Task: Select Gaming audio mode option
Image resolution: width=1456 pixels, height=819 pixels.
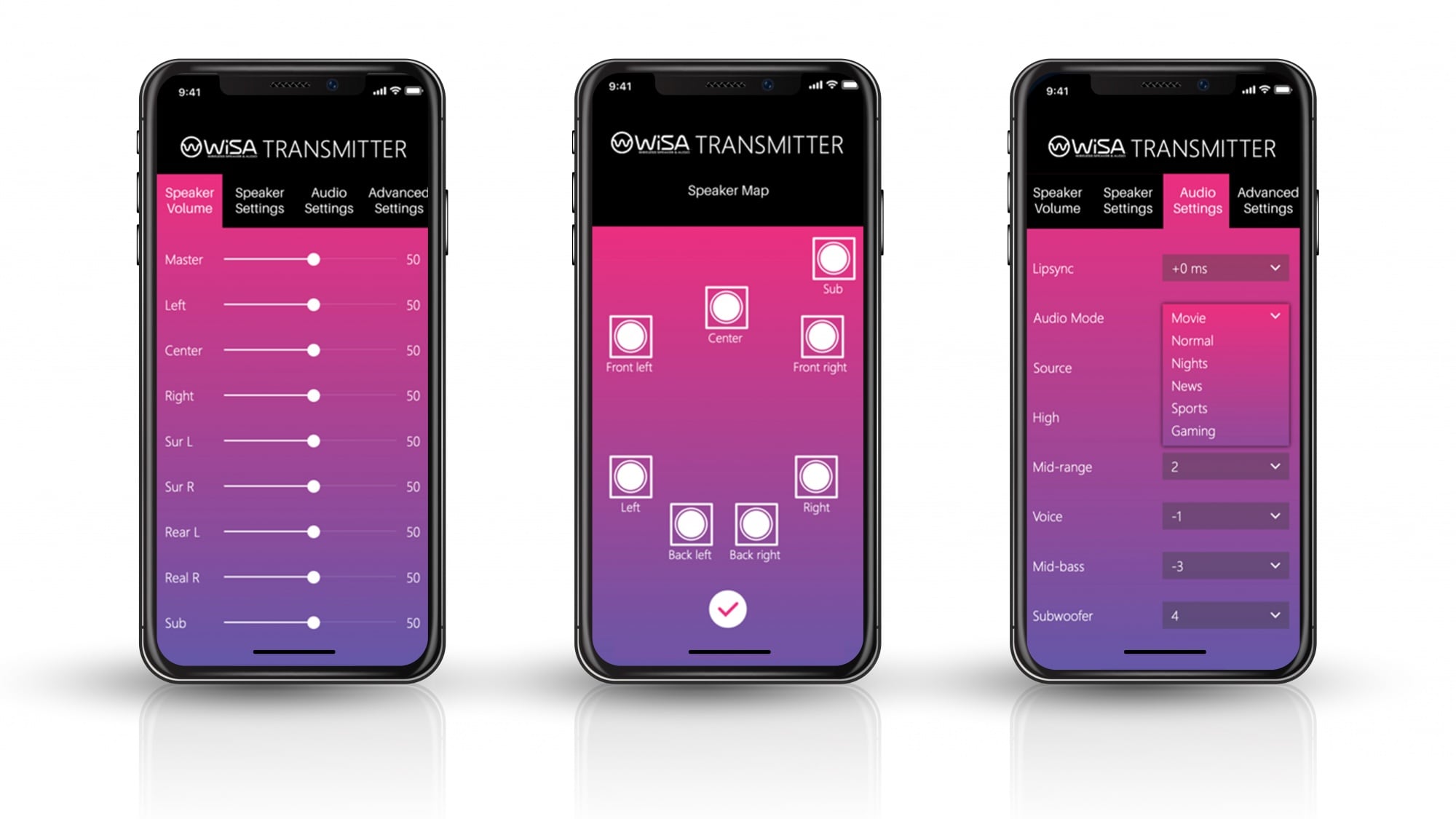Action: 1194,430
